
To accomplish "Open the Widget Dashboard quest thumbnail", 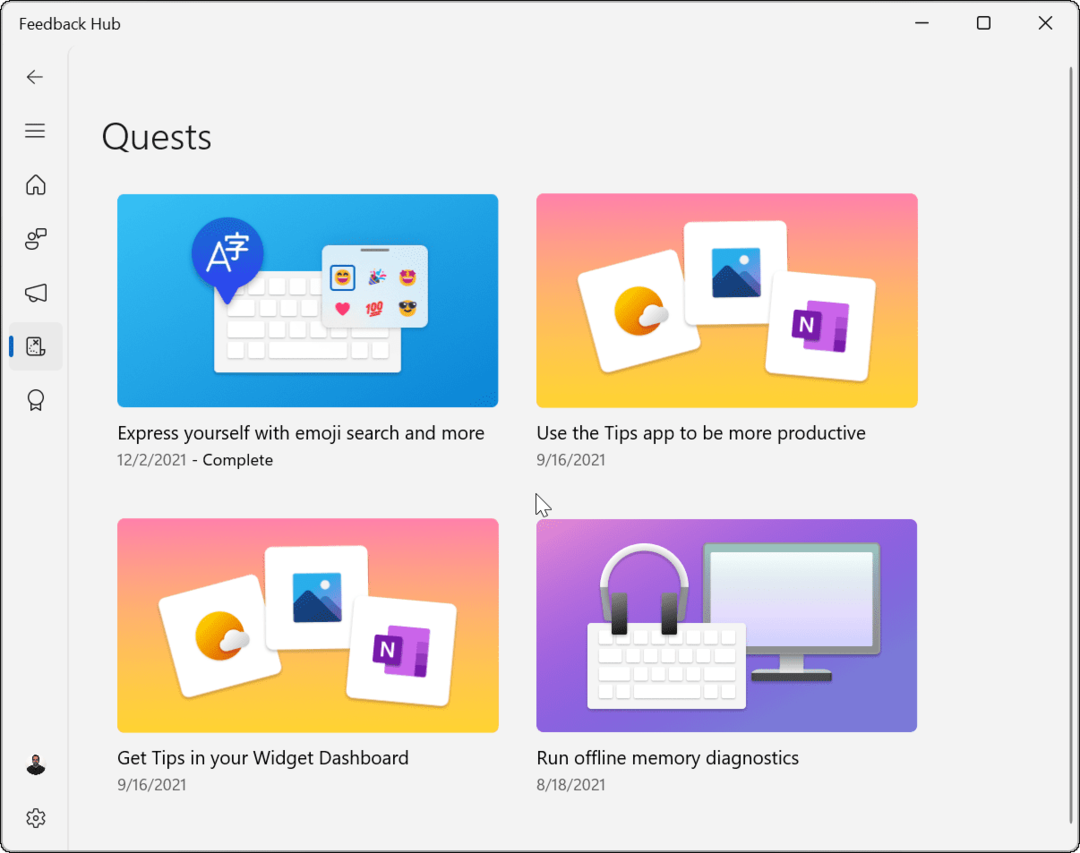I will pyautogui.click(x=307, y=625).
